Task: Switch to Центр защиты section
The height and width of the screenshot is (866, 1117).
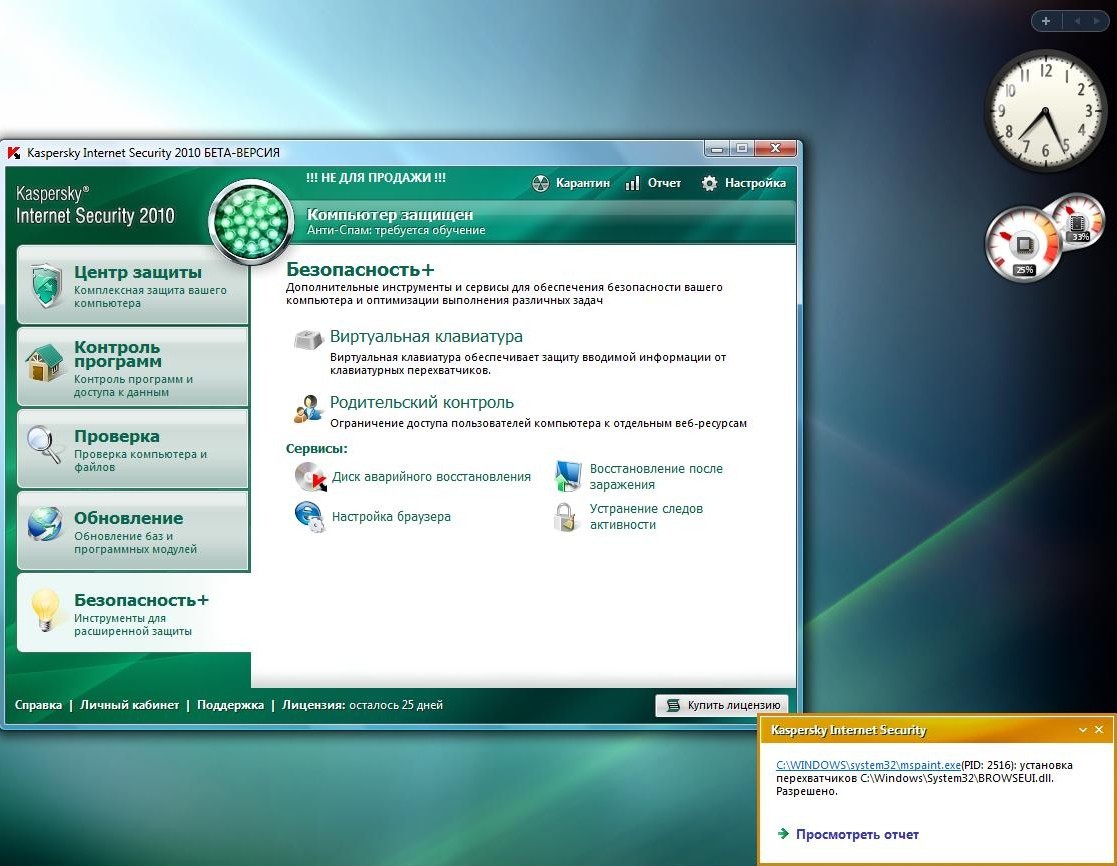Action: (x=133, y=285)
